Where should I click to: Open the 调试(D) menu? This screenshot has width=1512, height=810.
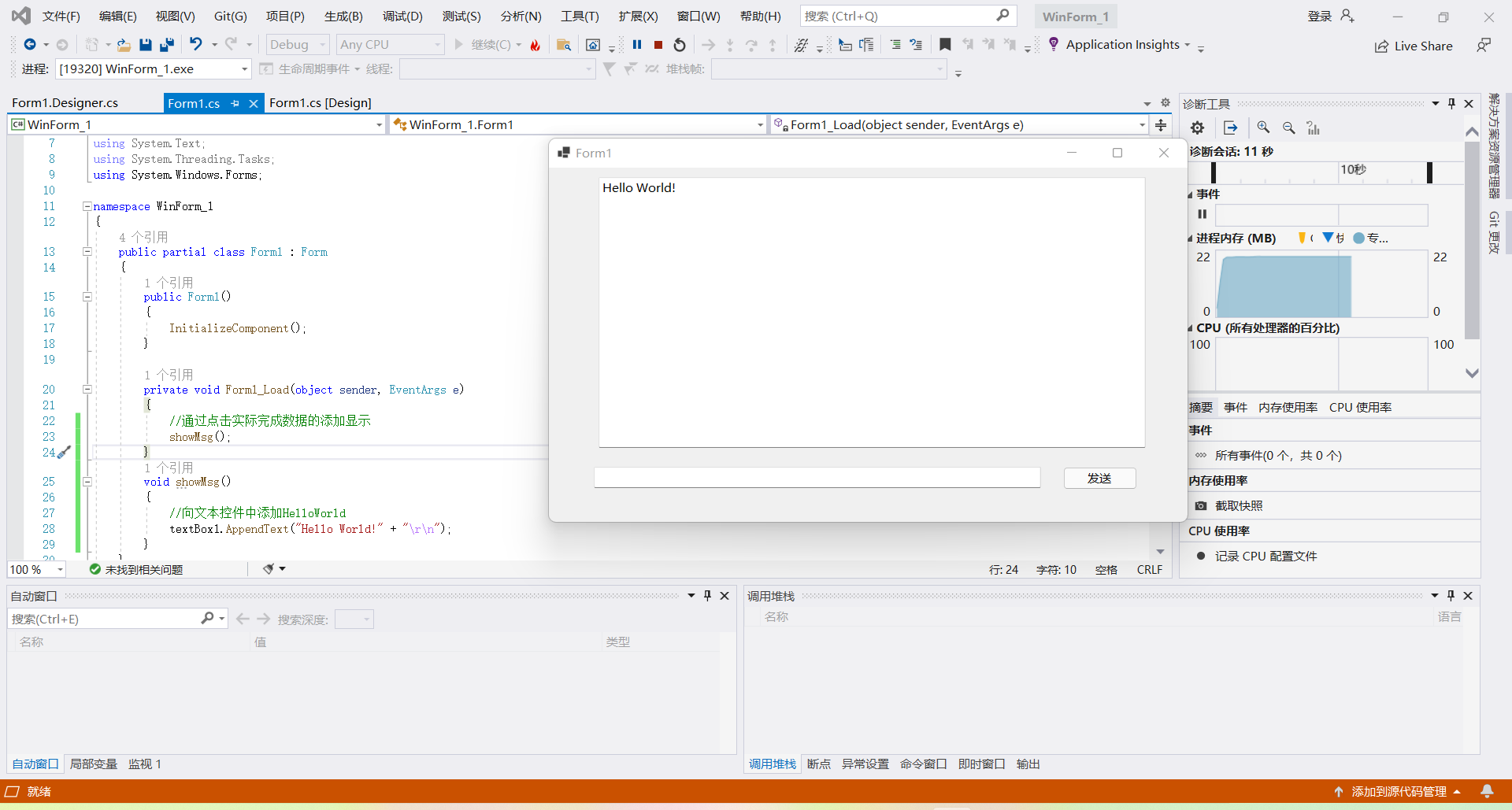[x=402, y=16]
